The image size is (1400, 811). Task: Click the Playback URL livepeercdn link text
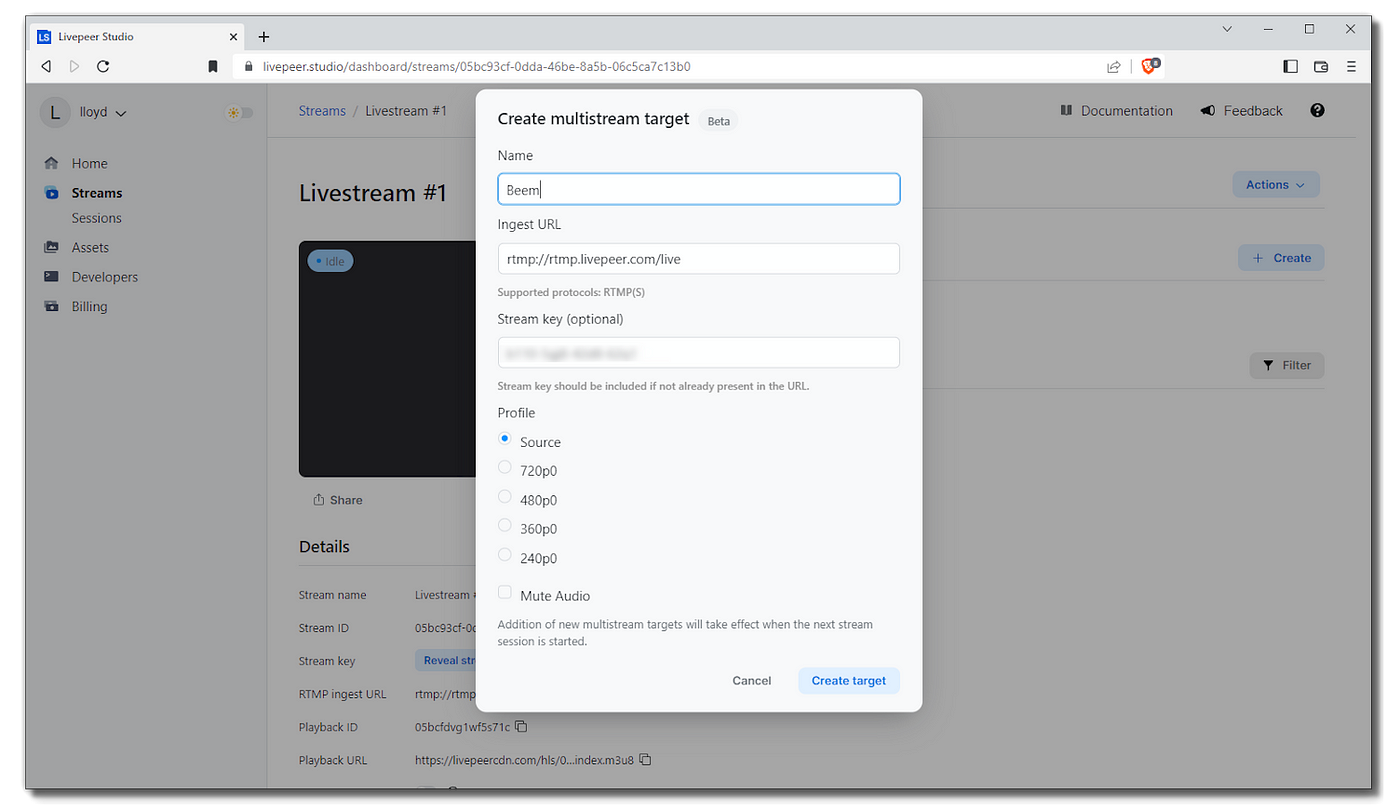pyautogui.click(x=524, y=760)
